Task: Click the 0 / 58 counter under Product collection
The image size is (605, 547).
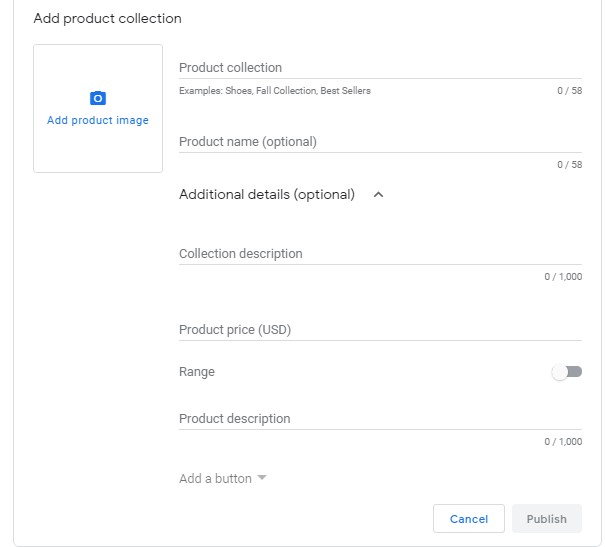Action: (569, 91)
